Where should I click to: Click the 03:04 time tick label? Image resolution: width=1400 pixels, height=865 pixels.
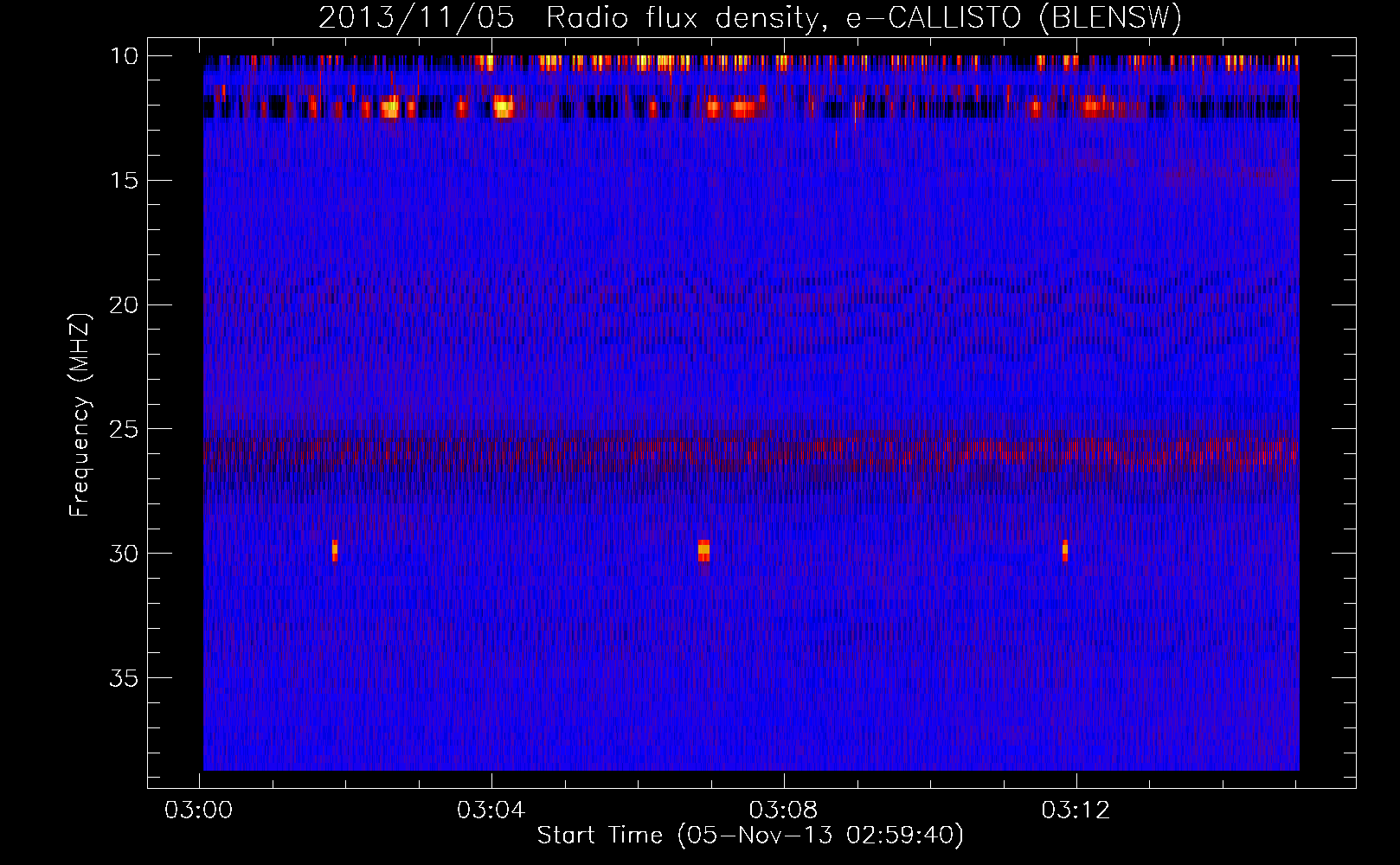point(491,811)
